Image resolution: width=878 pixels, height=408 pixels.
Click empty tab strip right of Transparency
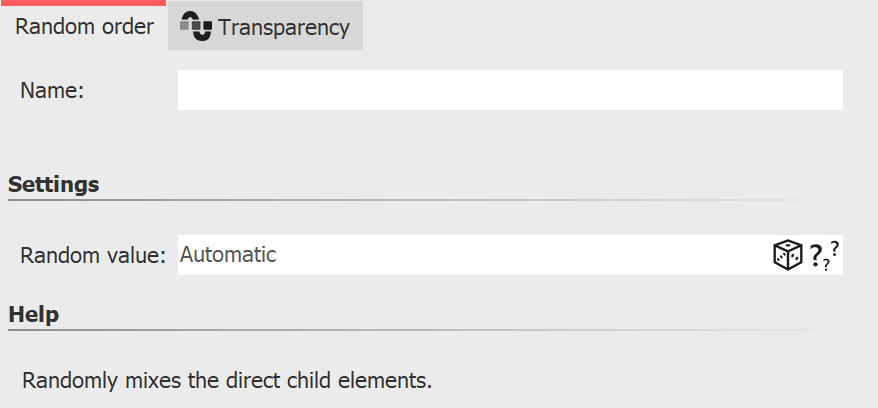(x=620, y=27)
